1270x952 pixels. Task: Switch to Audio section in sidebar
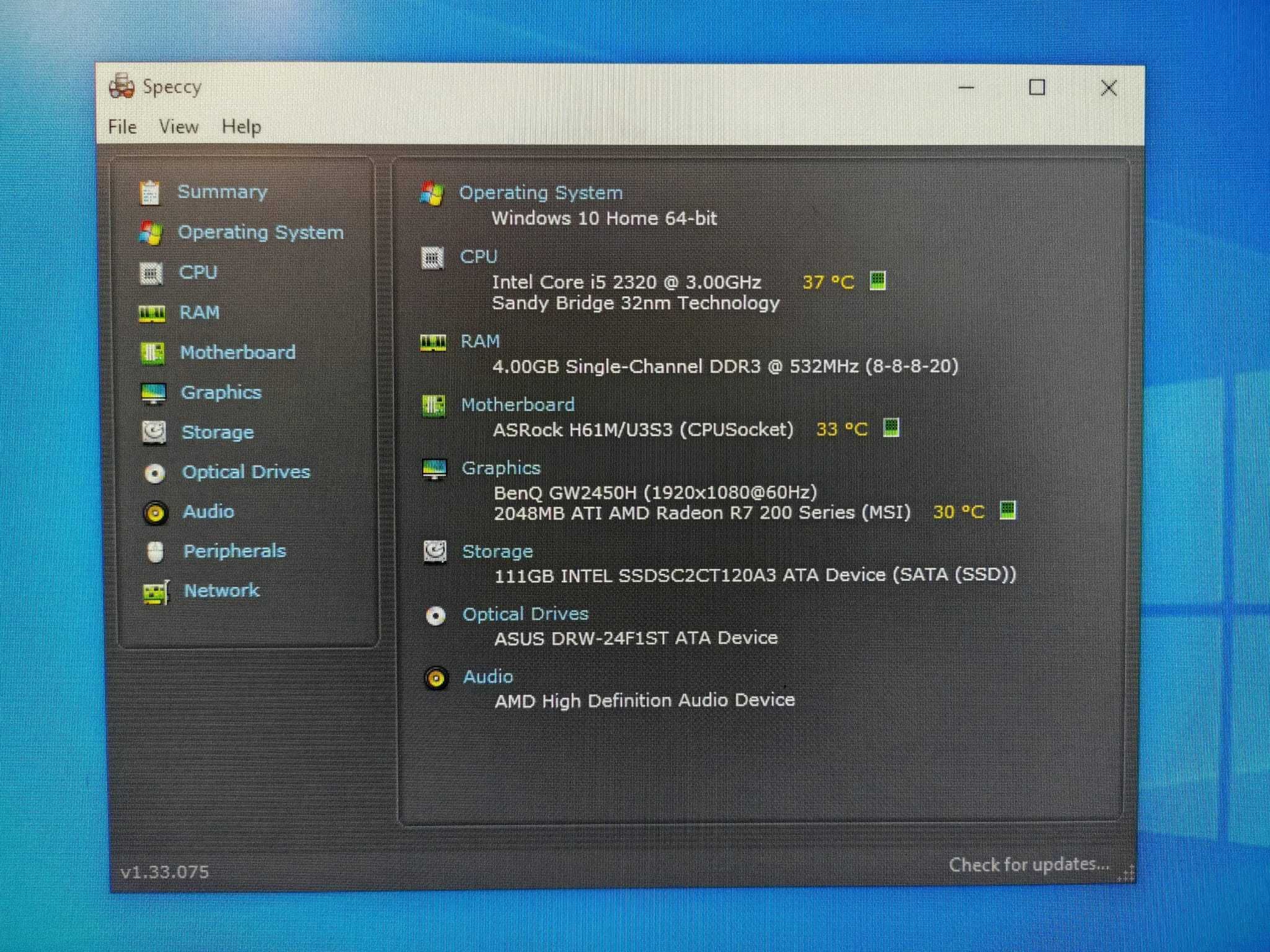click(208, 512)
